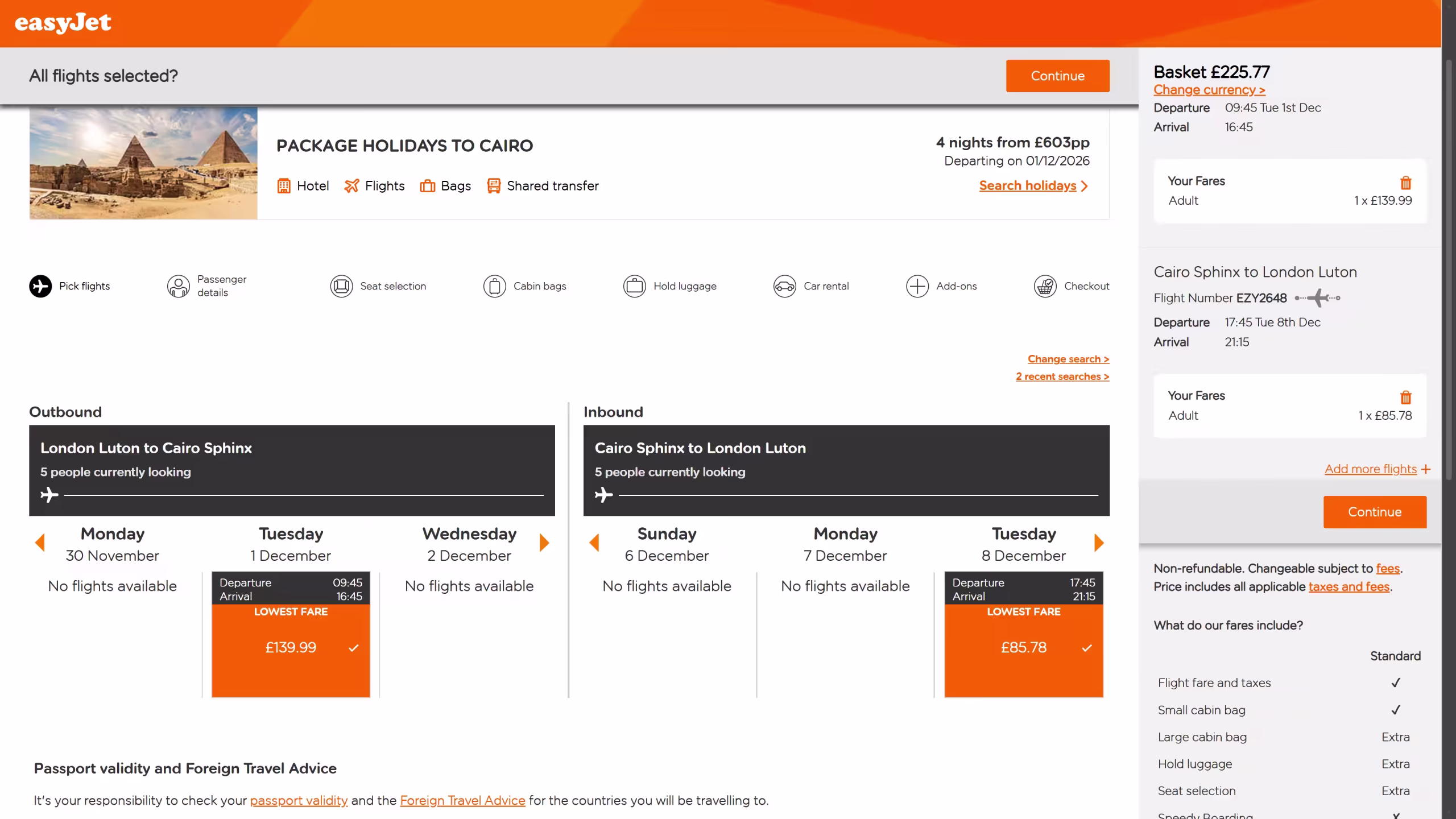Screen dimensions: 1456x819
Task: Click the Pick flights plane step icon
Action: click(40, 286)
